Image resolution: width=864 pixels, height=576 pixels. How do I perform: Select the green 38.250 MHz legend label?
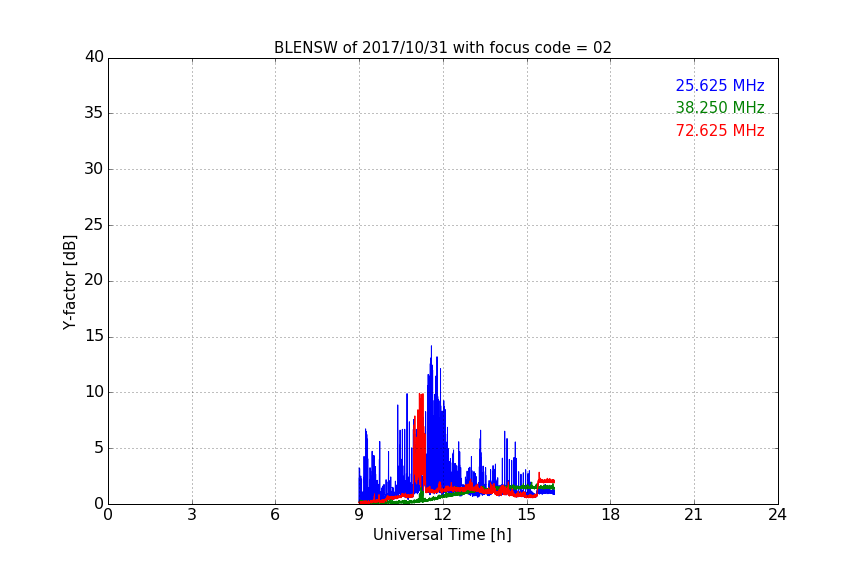(720, 107)
